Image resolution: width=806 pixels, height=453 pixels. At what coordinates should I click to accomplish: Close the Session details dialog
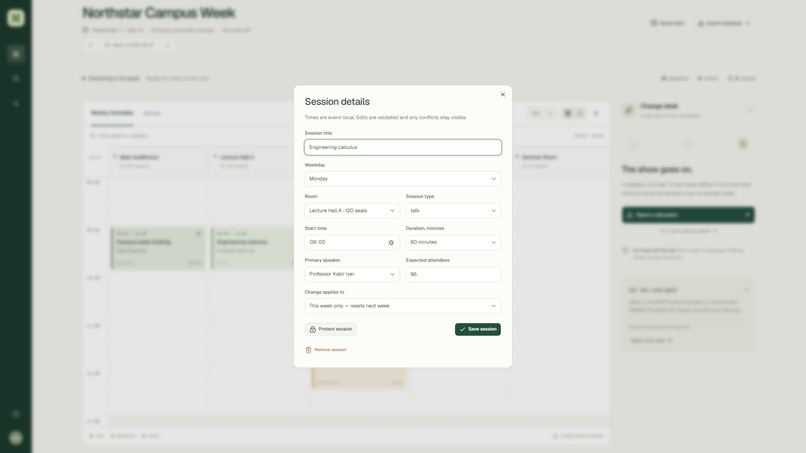[503, 95]
